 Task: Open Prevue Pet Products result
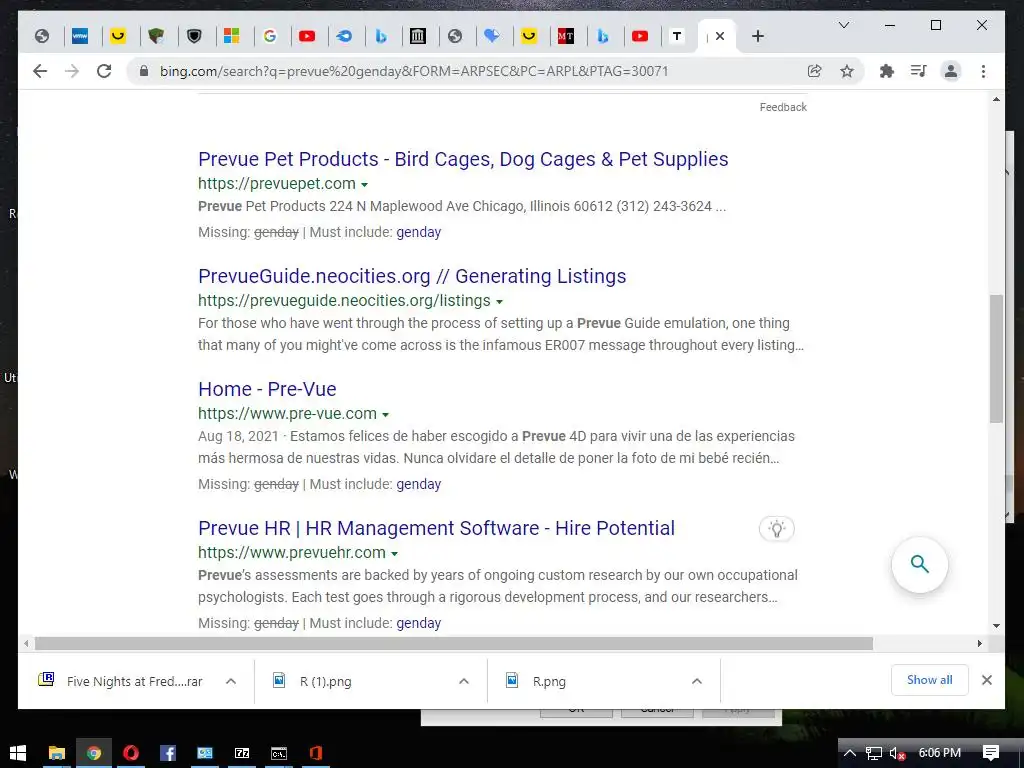[x=463, y=159]
